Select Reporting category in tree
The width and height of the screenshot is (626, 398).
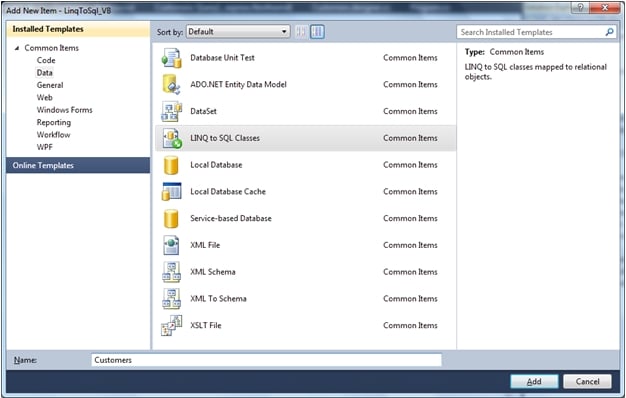click(54, 122)
